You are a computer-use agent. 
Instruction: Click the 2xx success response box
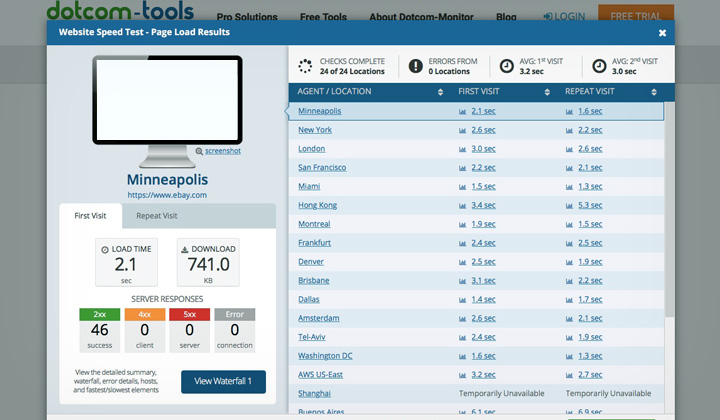tap(100, 330)
